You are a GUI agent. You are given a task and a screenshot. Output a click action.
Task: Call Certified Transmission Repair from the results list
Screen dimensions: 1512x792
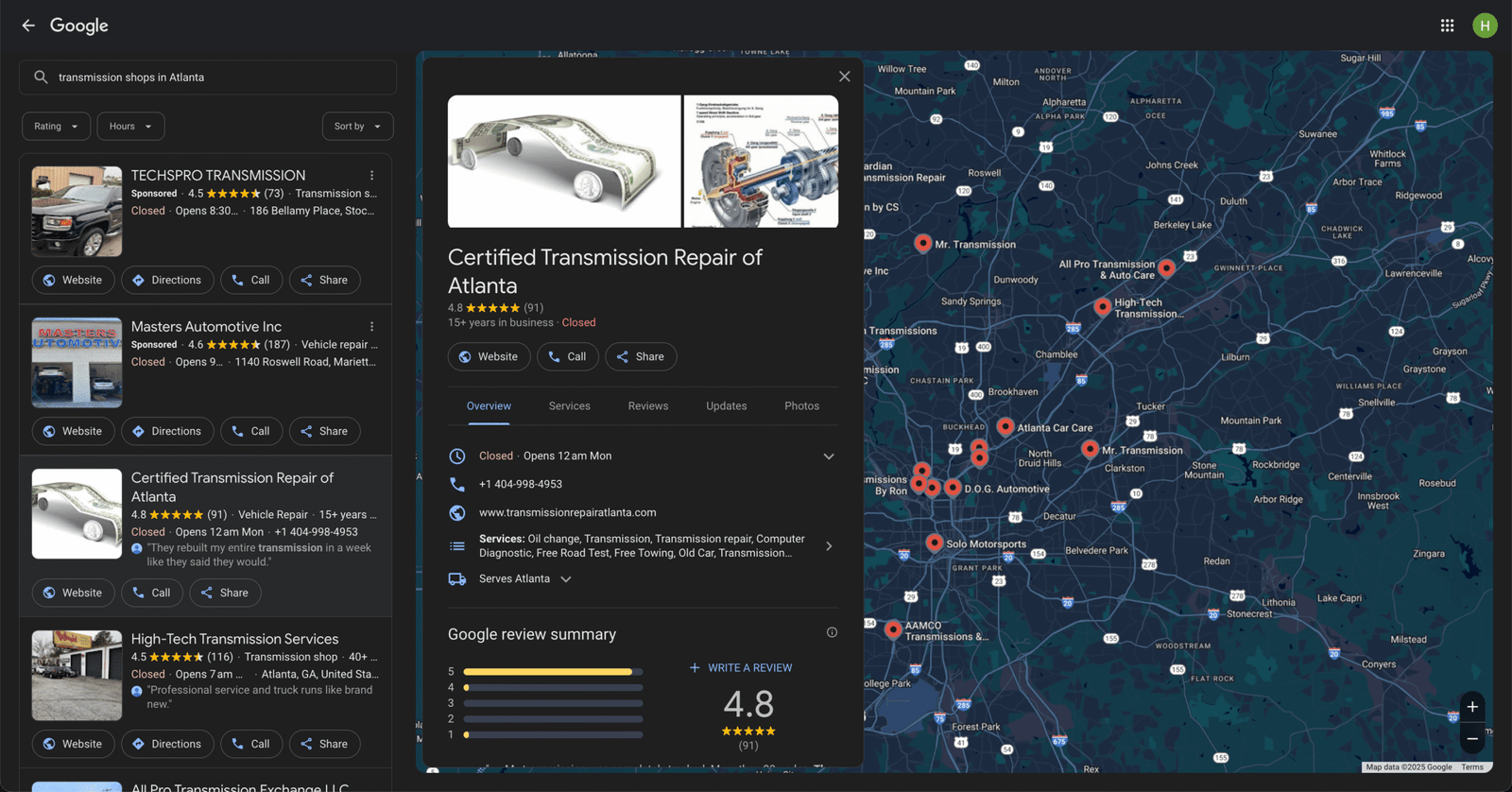152,593
